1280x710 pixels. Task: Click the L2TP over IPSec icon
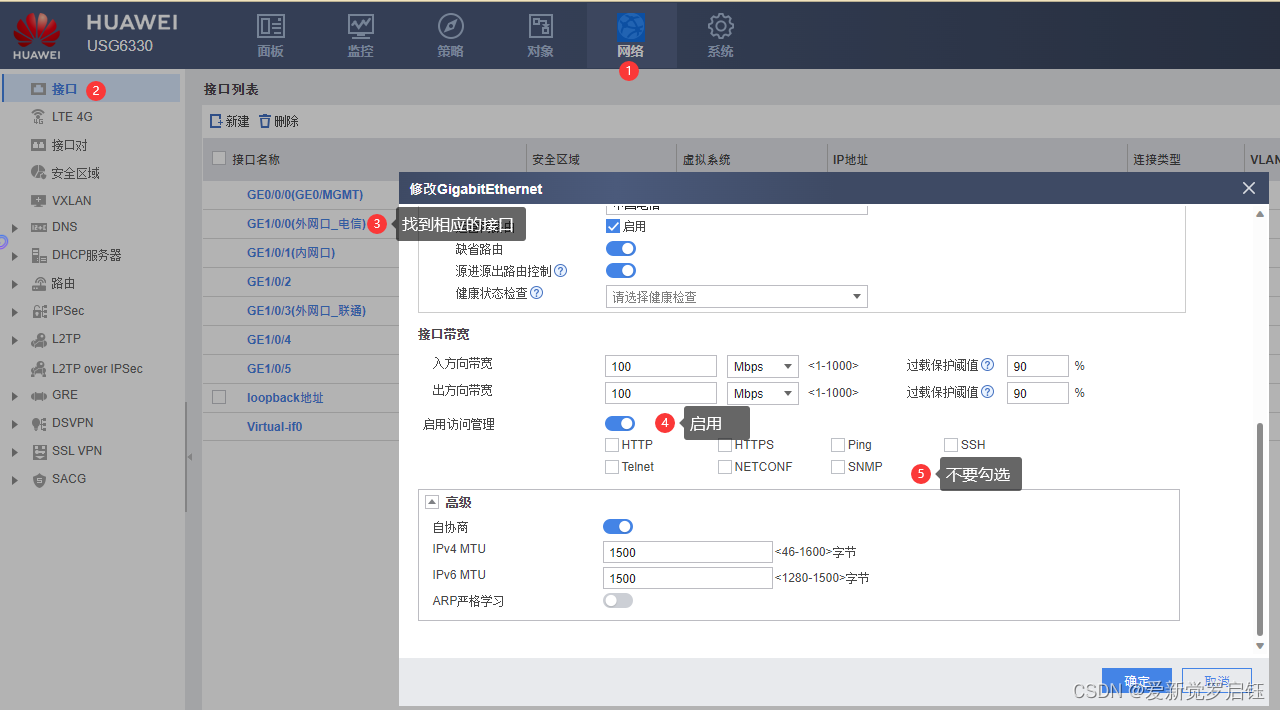pyautogui.click(x=39, y=369)
